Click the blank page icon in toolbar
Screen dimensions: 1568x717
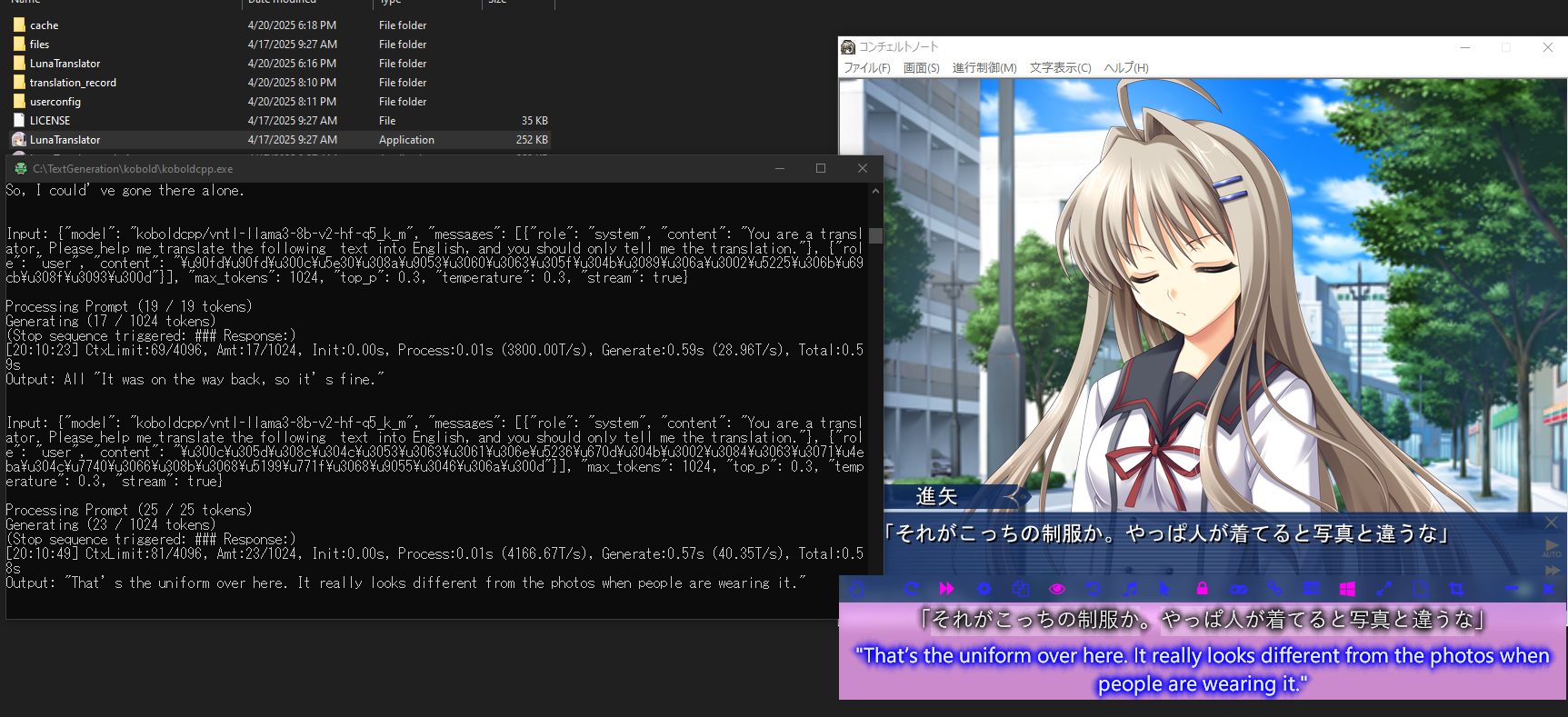(1421, 589)
